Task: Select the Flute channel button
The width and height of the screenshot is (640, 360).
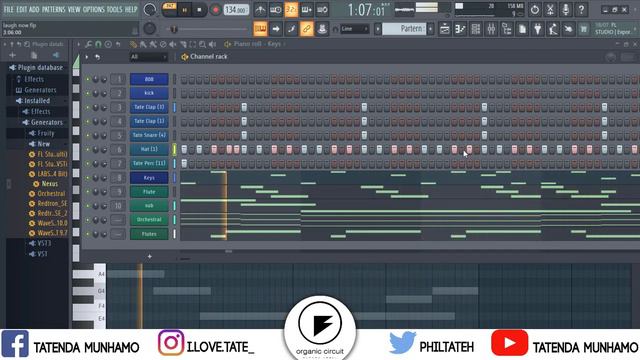Action: pos(149,191)
